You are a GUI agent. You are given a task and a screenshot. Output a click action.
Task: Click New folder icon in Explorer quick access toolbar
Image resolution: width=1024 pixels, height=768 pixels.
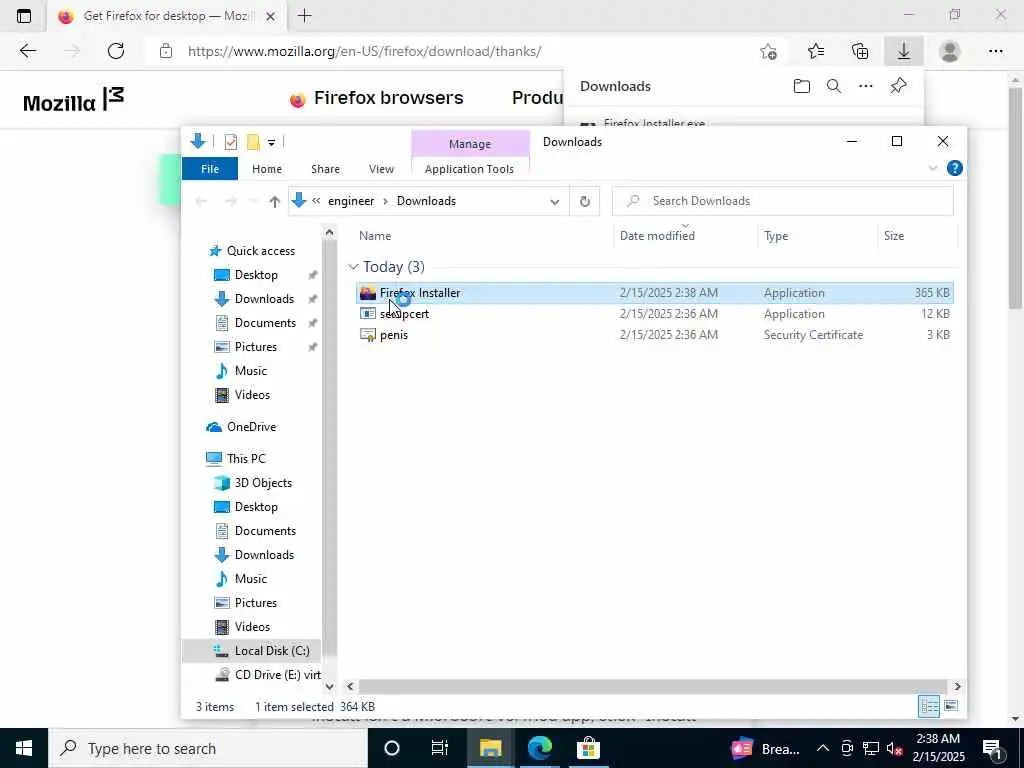click(253, 142)
